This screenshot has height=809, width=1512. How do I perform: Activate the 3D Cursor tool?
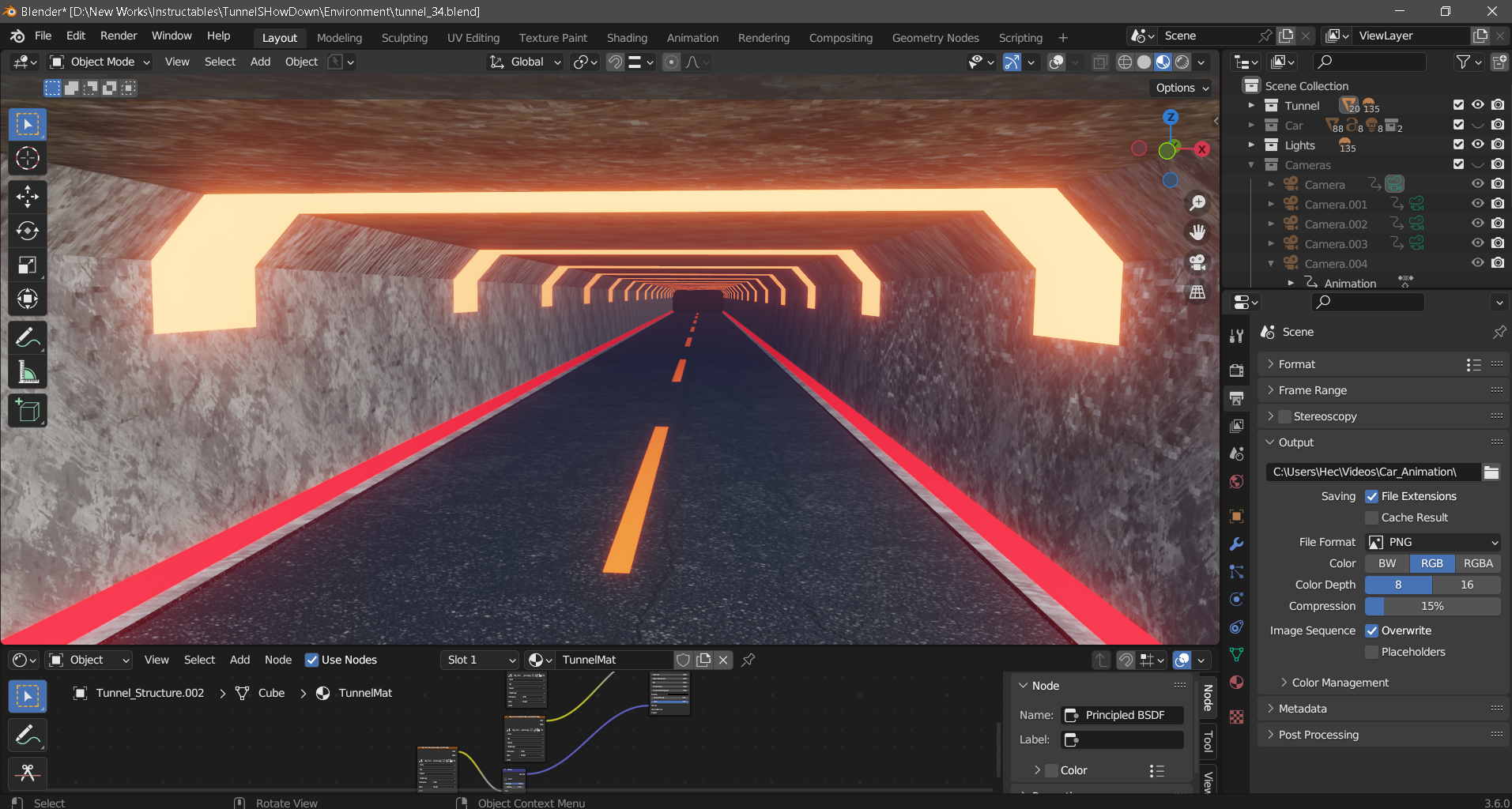pyautogui.click(x=28, y=158)
